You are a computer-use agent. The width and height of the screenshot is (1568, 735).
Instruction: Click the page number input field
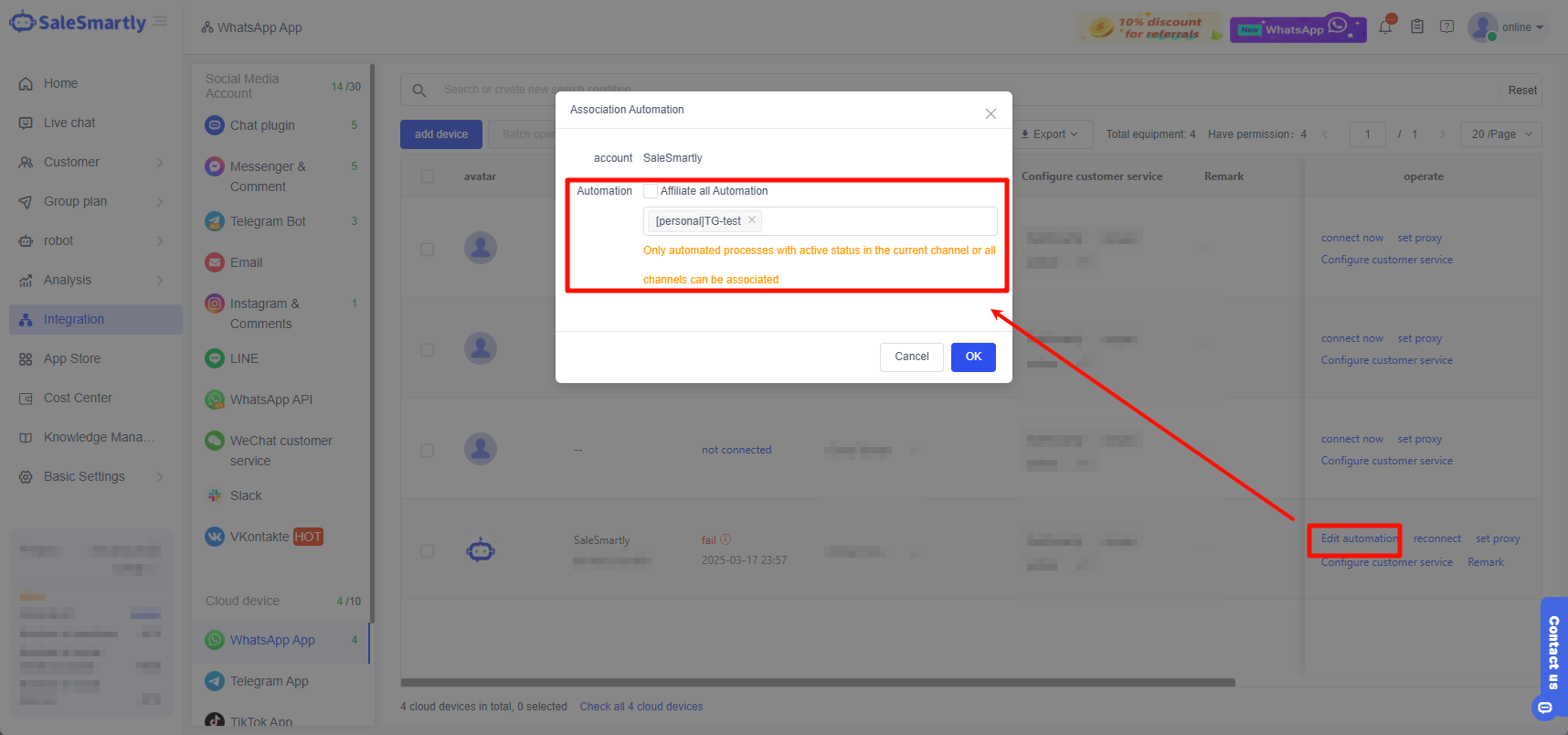click(1368, 134)
